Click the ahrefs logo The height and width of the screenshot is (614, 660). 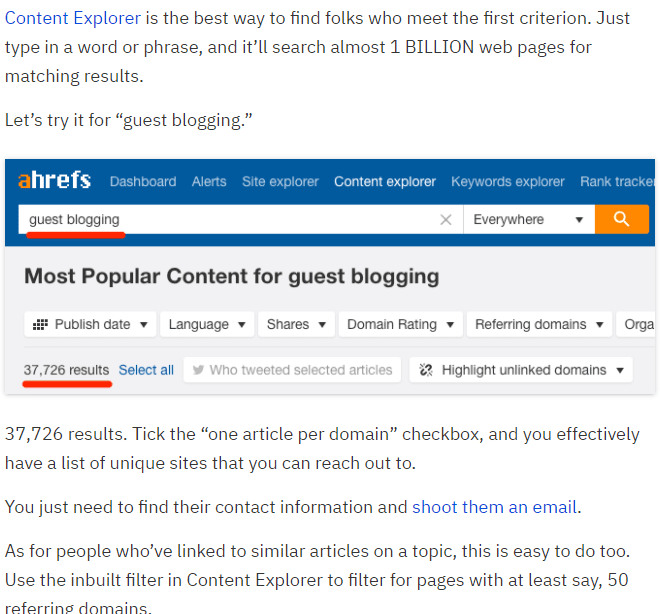pos(54,181)
